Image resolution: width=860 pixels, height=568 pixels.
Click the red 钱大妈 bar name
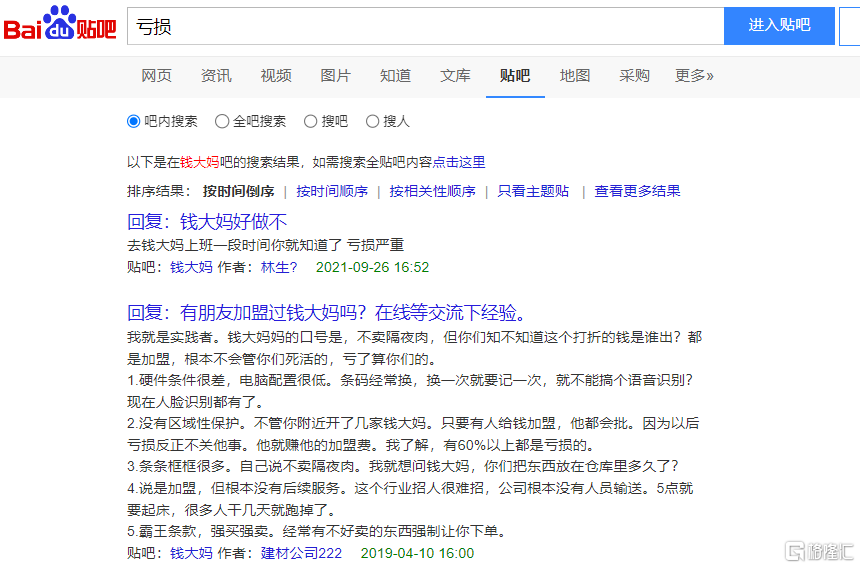click(x=200, y=162)
